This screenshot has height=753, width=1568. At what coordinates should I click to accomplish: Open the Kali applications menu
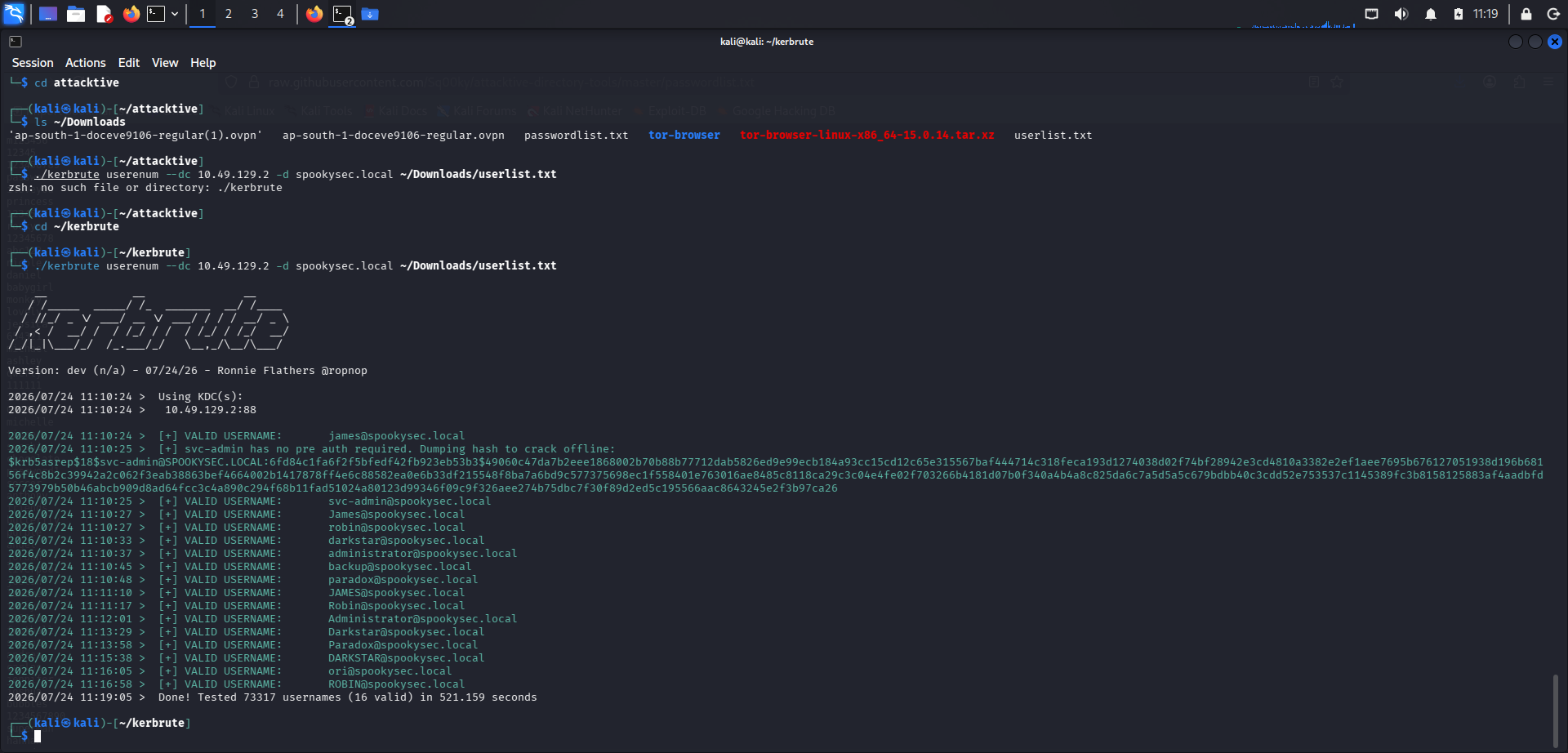(14, 14)
